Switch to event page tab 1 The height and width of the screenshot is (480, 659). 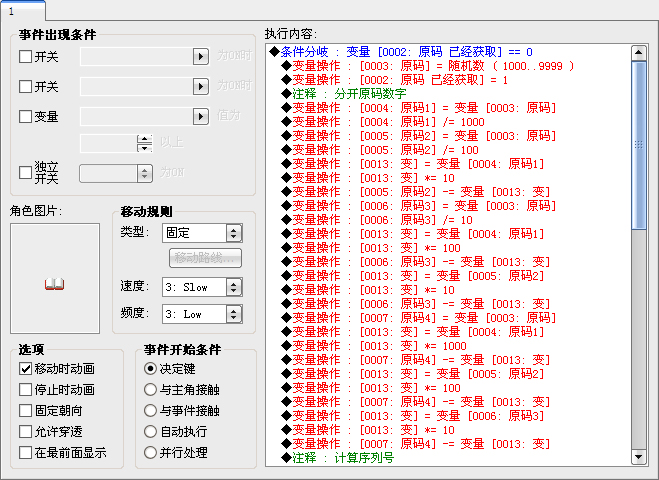pyautogui.click(x=23, y=11)
